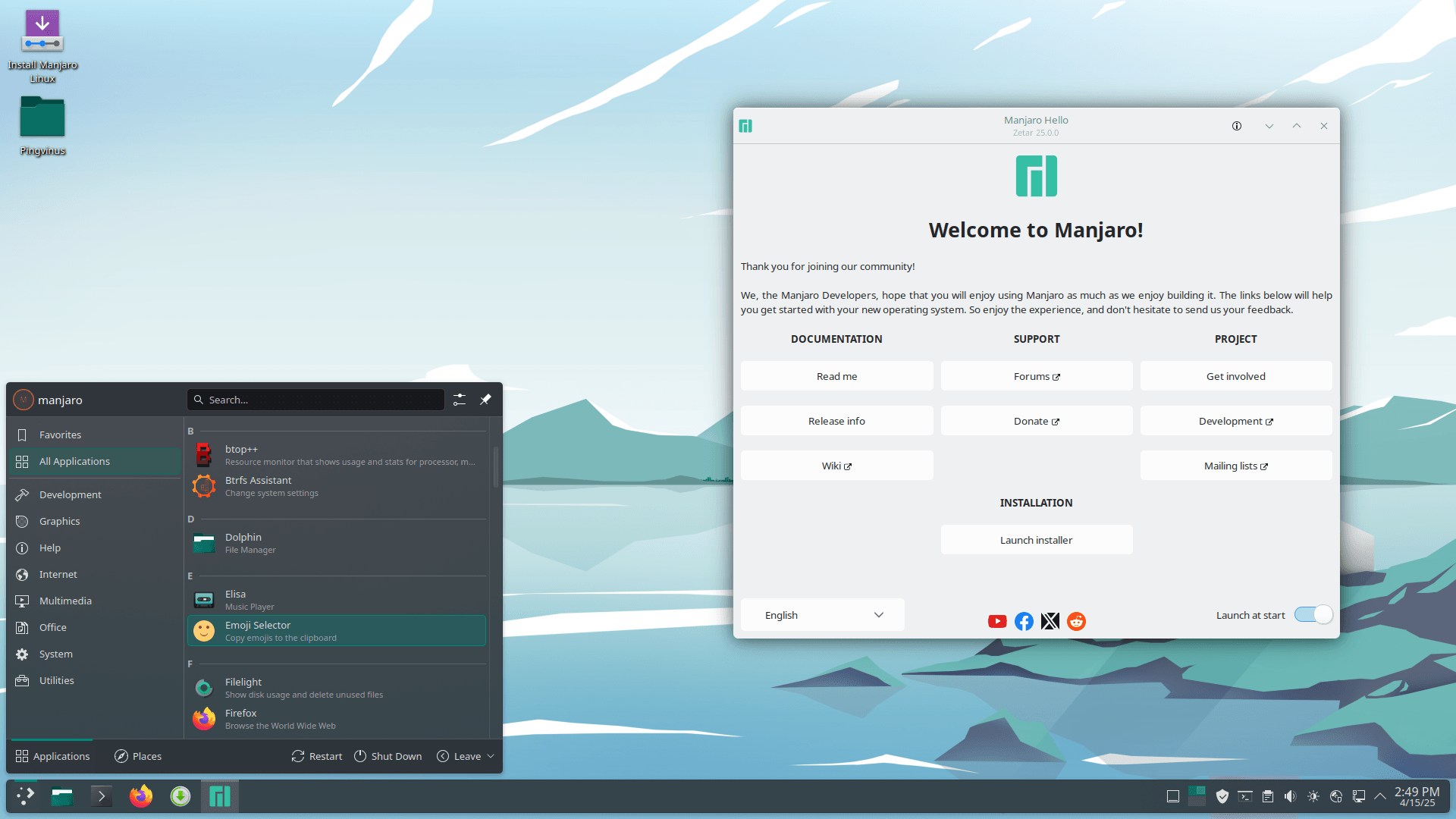Select the Utilities category

[95, 680]
